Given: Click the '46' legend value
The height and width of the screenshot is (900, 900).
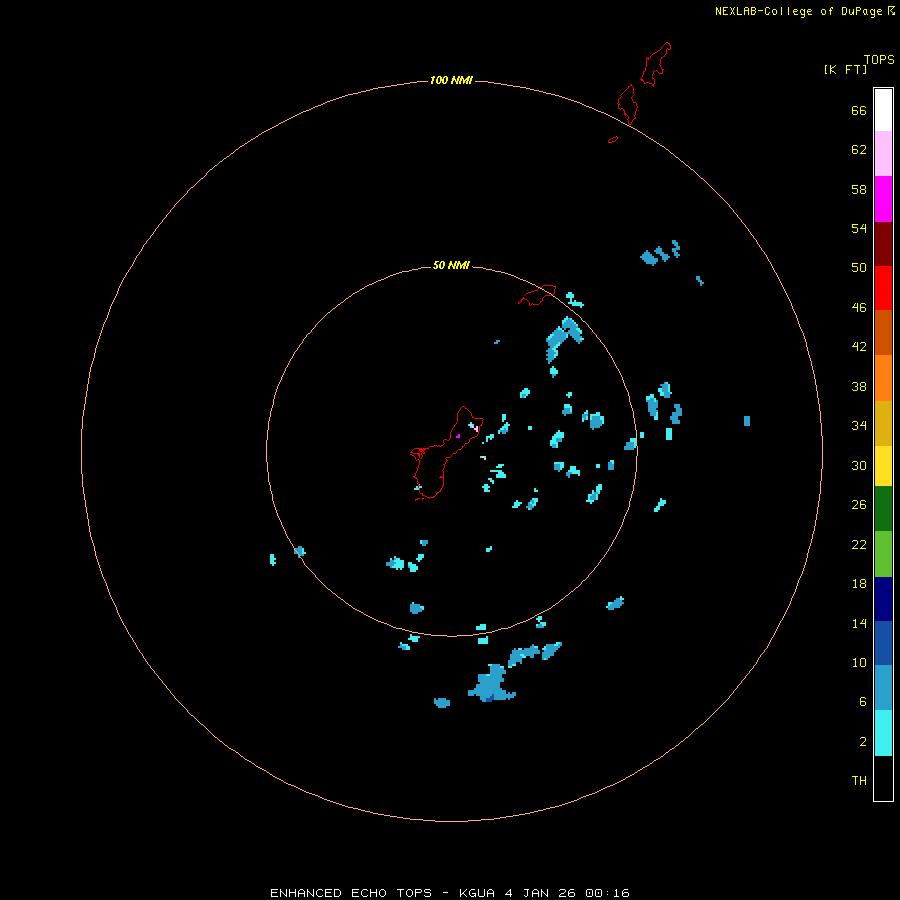Looking at the screenshot, I should pyautogui.click(x=859, y=308).
